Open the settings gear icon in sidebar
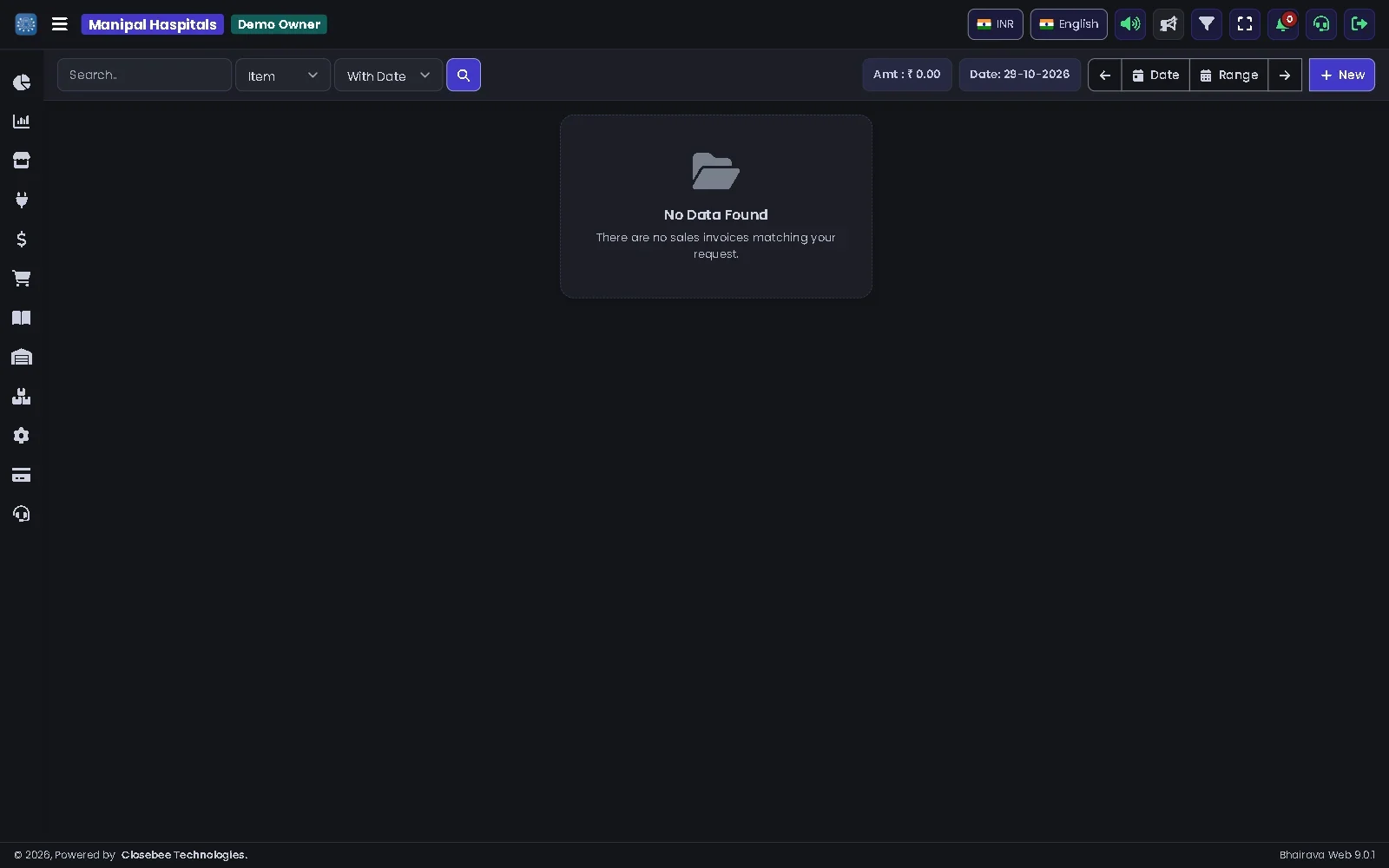This screenshot has height=868, width=1389. pos(22,436)
